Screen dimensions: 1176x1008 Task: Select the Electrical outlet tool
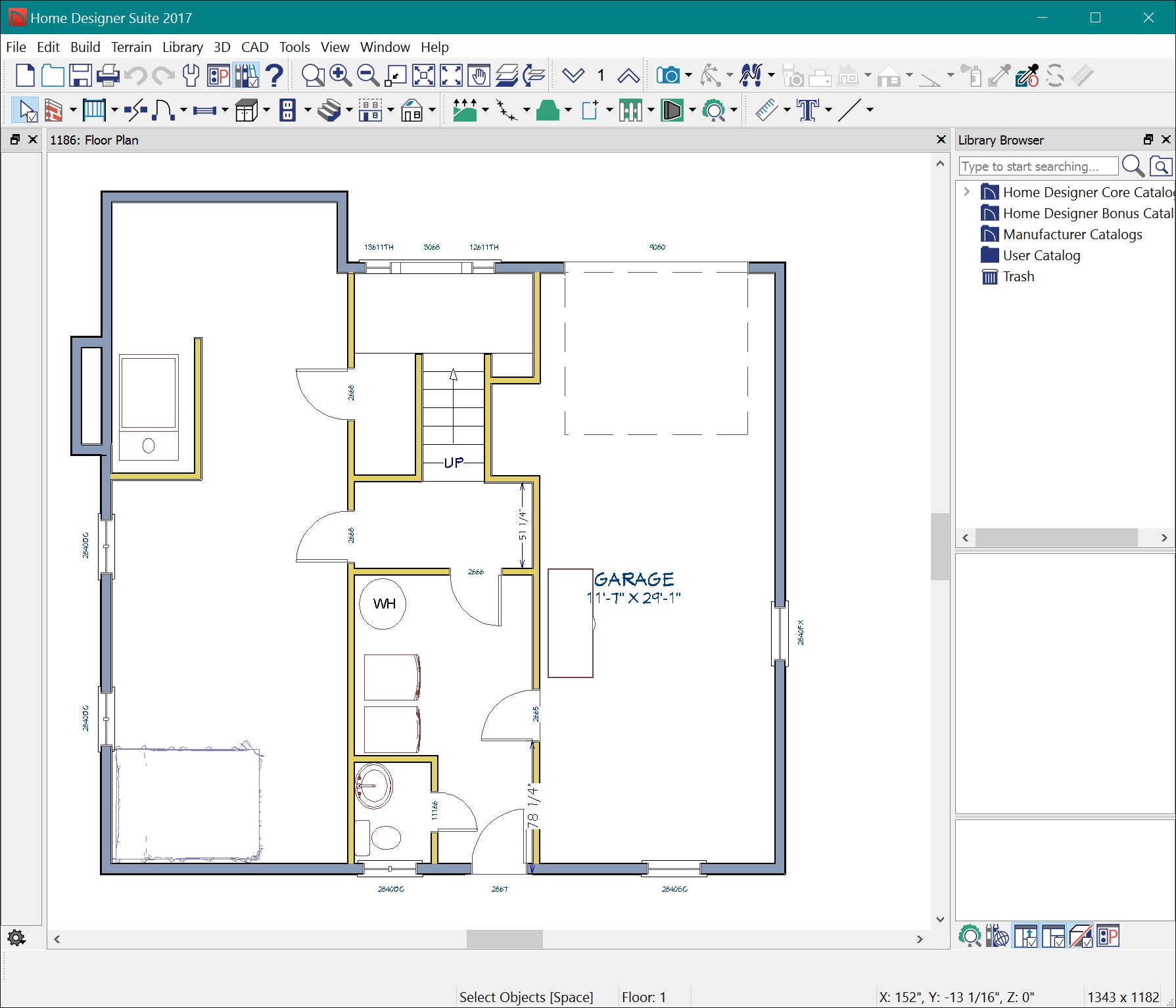pyautogui.click(x=287, y=110)
